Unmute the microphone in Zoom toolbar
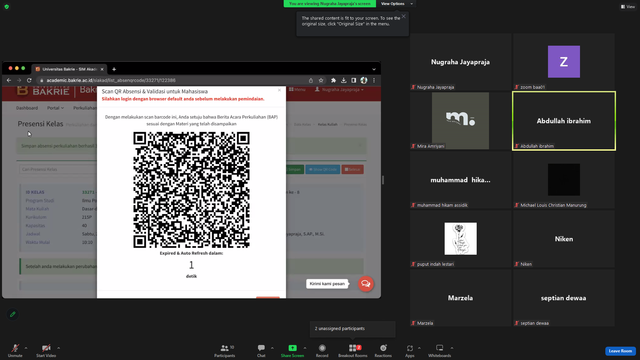The width and height of the screenshot is (640, 360). 15,350
